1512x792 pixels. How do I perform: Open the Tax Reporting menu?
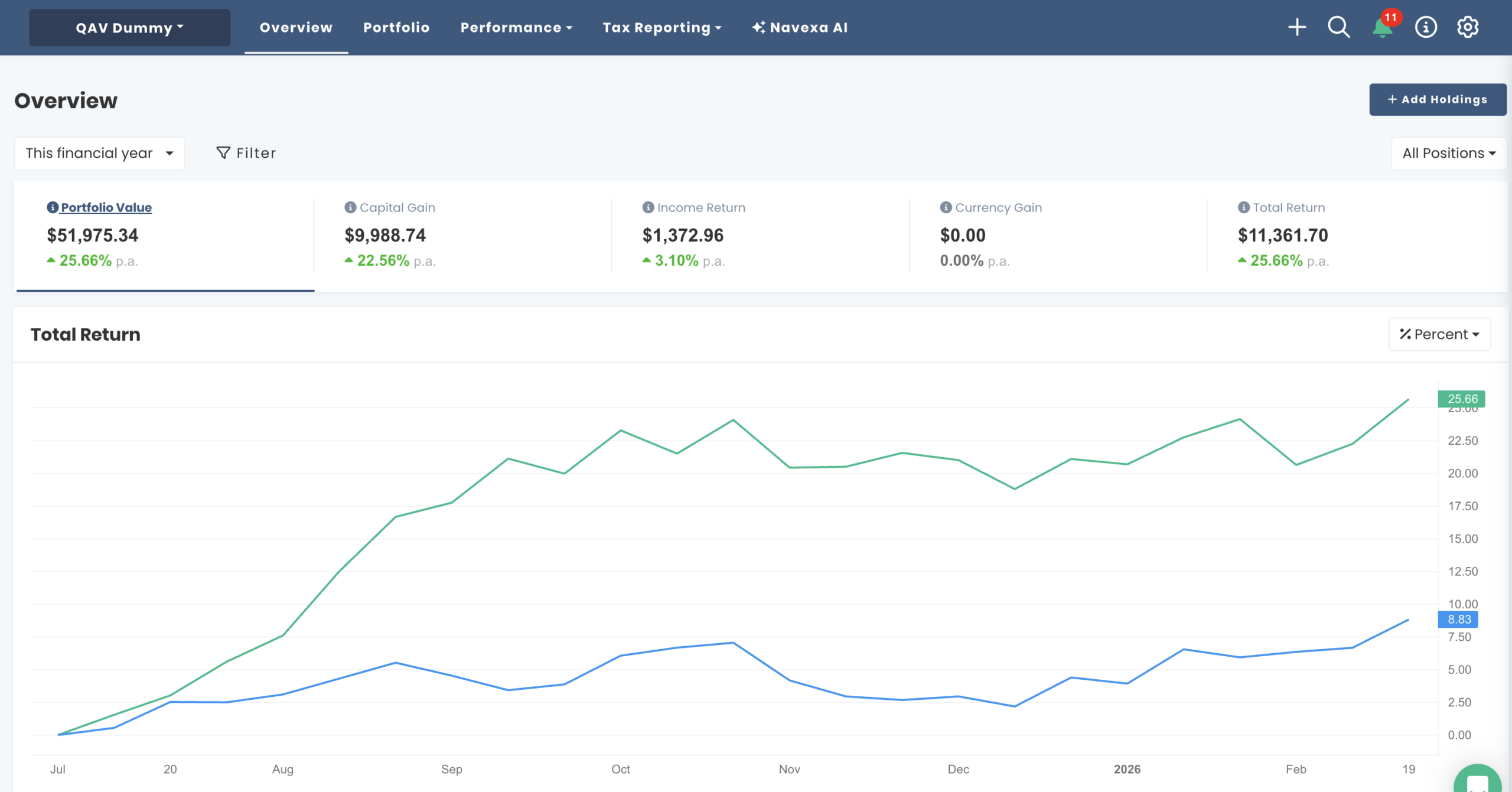(x=661, y=27)
